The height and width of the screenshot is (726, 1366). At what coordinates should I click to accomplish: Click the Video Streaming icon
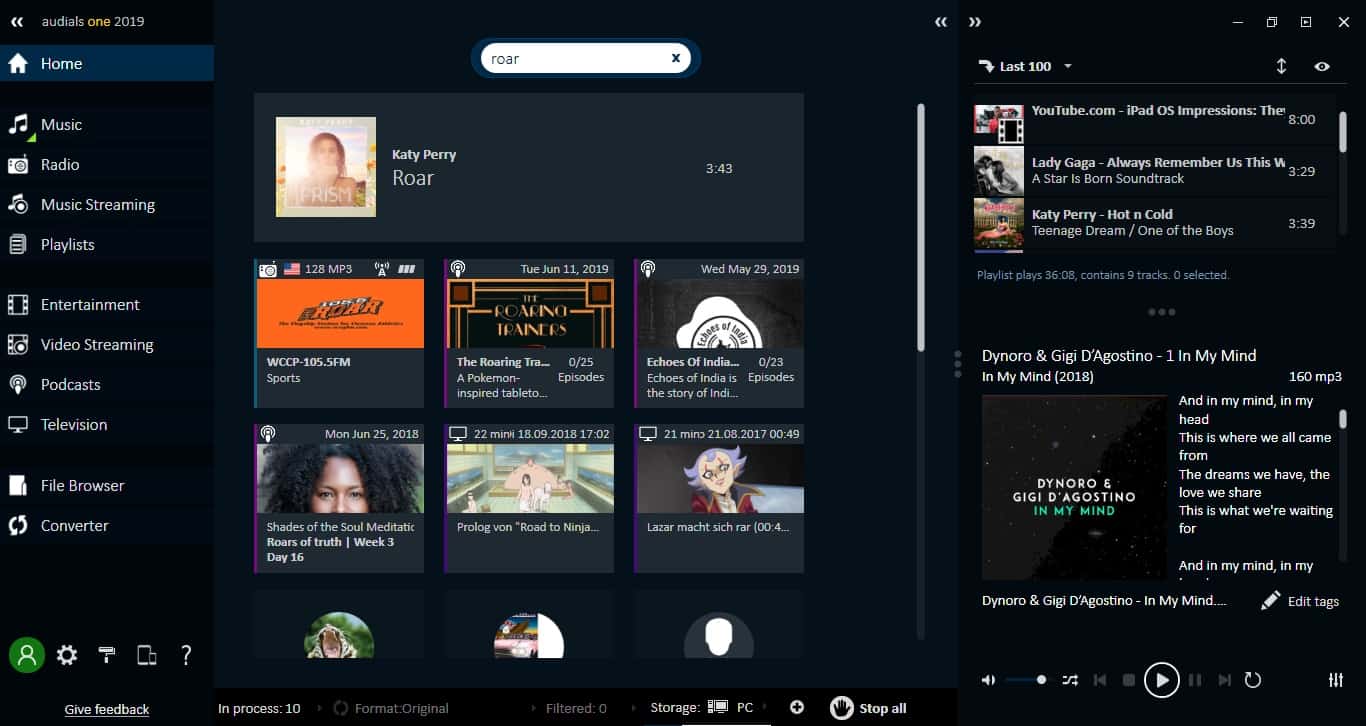(x=18, y=345)
